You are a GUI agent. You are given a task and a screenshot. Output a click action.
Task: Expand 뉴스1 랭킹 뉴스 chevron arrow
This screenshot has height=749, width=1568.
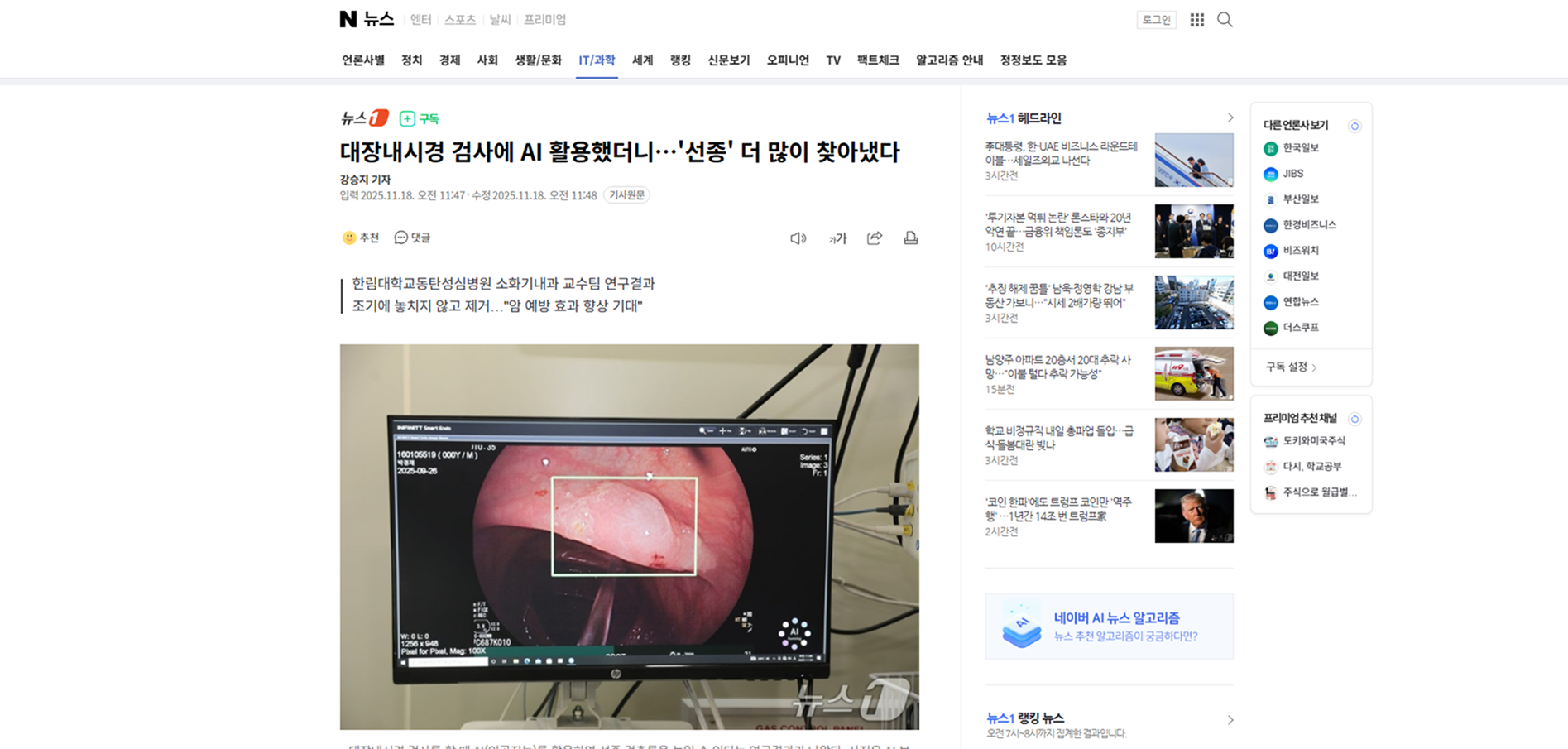tap(1230, 720)
